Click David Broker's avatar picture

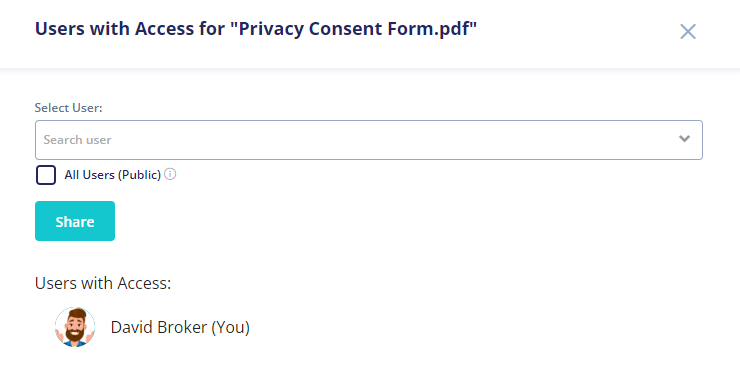[75, 327]
